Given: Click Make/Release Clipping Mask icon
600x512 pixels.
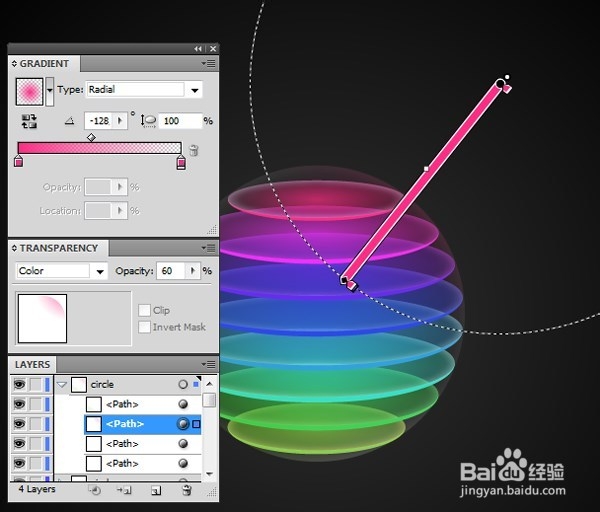Looking at the screenshot, I should coord(94,490).
